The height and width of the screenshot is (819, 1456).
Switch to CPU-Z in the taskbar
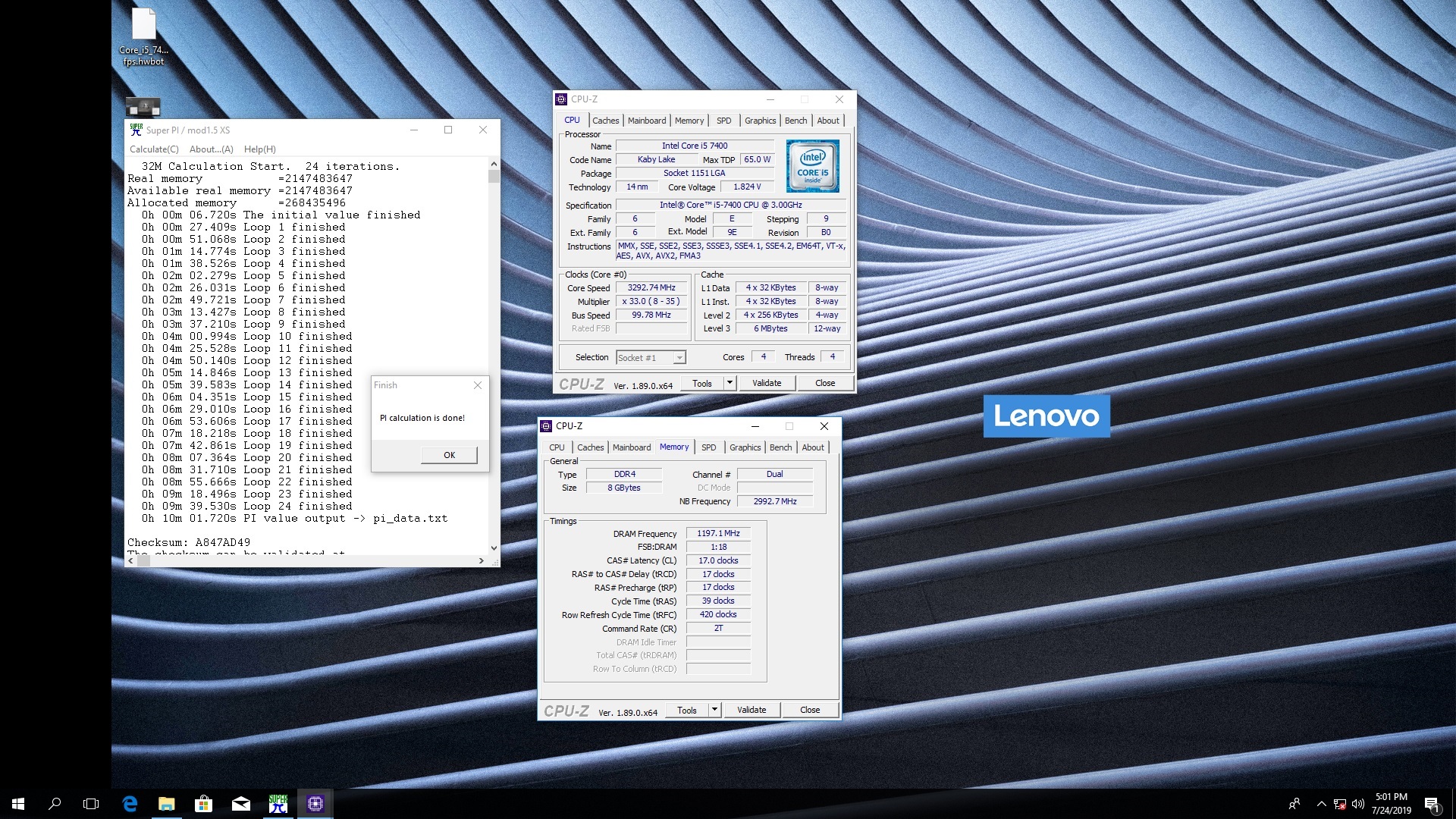[x=315, y=804]
